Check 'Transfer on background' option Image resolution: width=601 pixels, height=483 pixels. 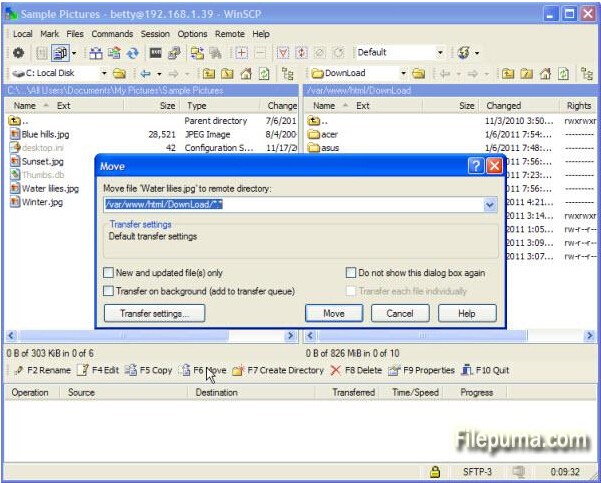[109, 291]
